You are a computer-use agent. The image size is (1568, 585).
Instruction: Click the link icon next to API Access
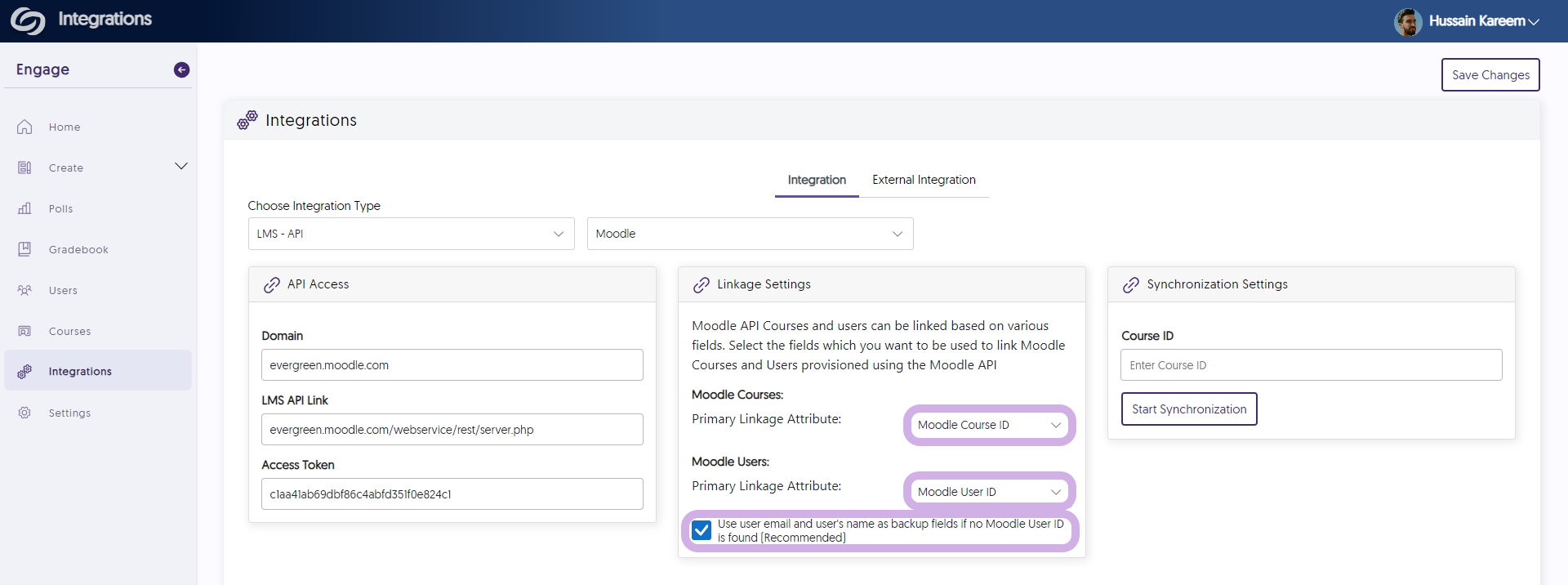click(272, 285)
